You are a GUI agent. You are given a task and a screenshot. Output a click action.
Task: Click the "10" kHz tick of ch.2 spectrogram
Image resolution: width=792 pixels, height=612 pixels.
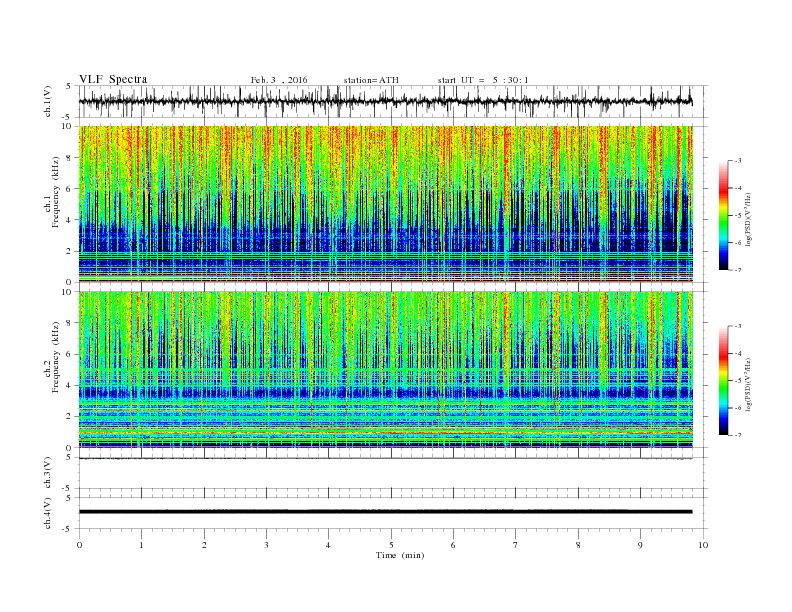[x=68, y=292]
